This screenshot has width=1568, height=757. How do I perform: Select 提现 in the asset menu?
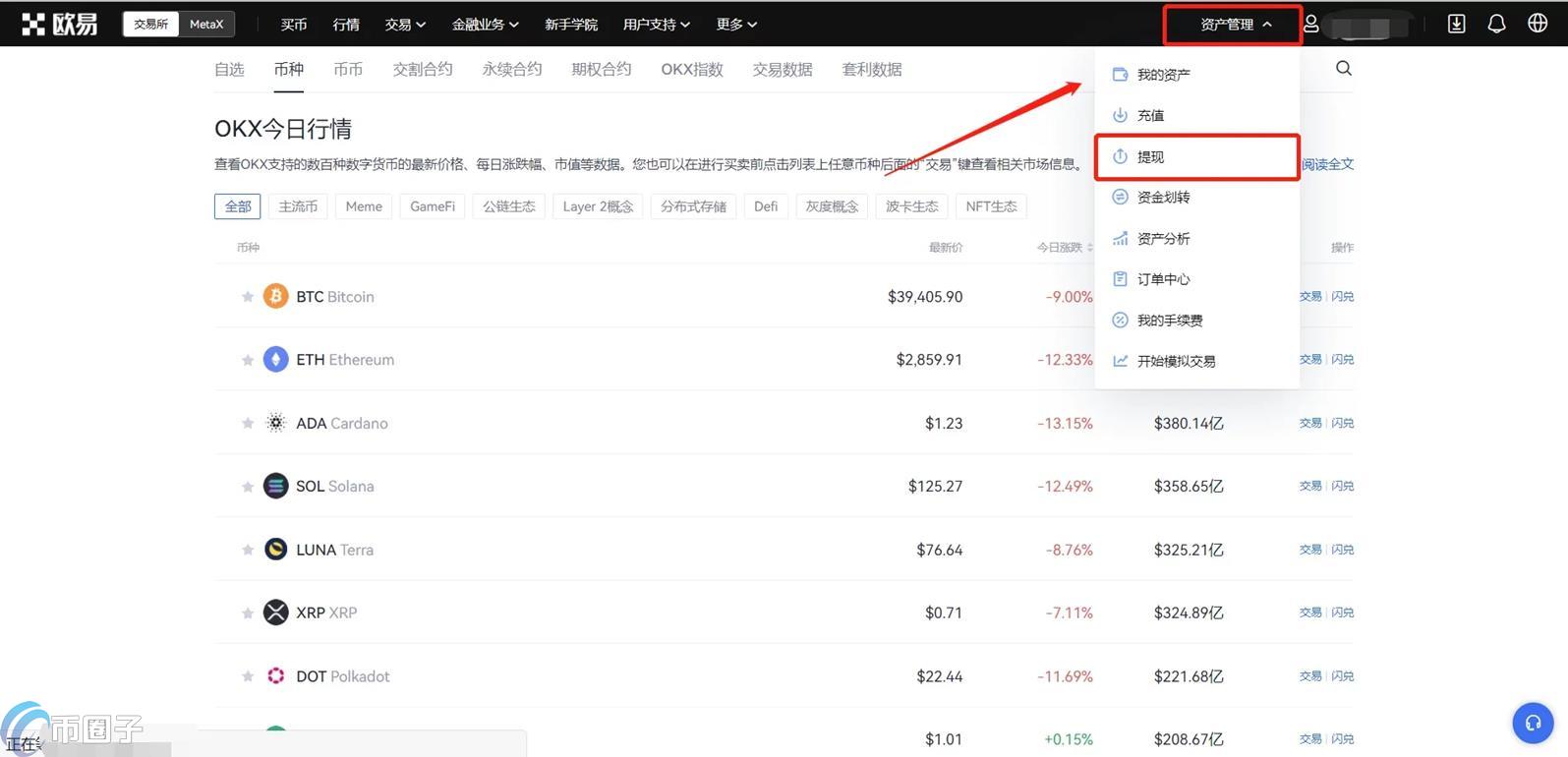[1196, 156]
